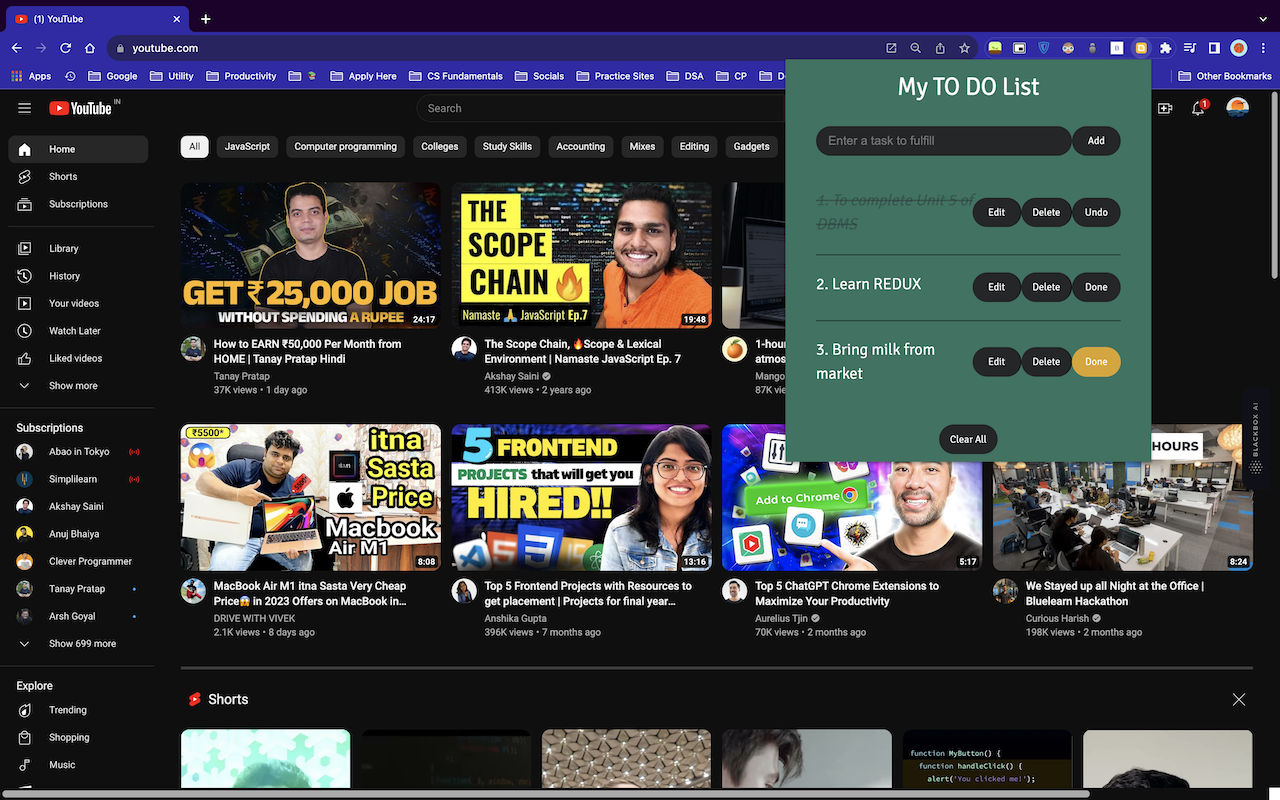The width and height of the screenshot is (1280, 800).
Task: Open the tab search chevron in the tab strip
Action: coord(1263,19)
